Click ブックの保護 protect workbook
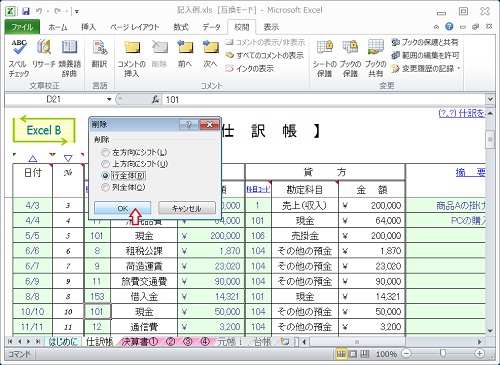500x365 pixels. (x=350, y=58)
